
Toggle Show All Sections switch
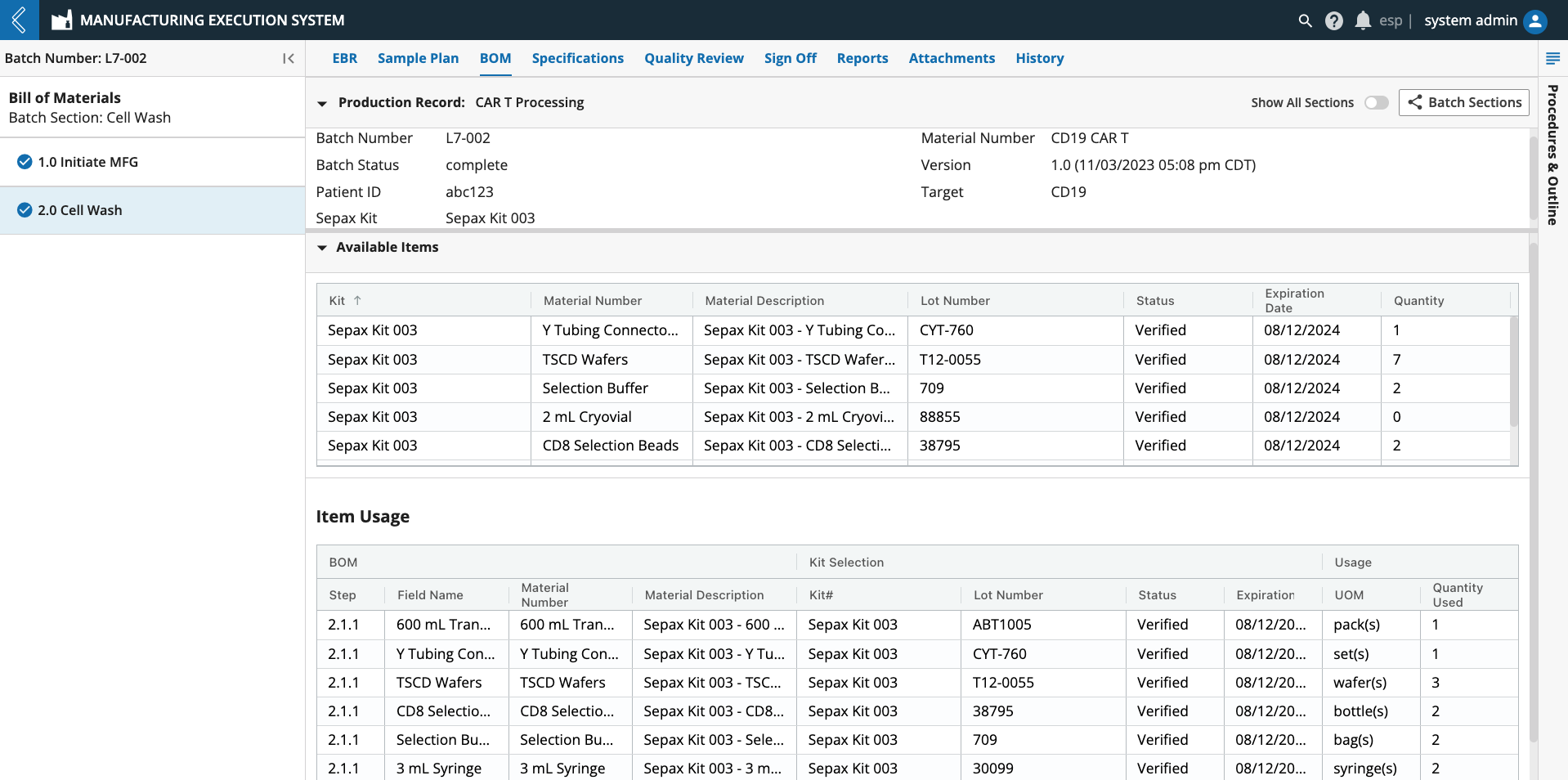[x=1377, y=102]
